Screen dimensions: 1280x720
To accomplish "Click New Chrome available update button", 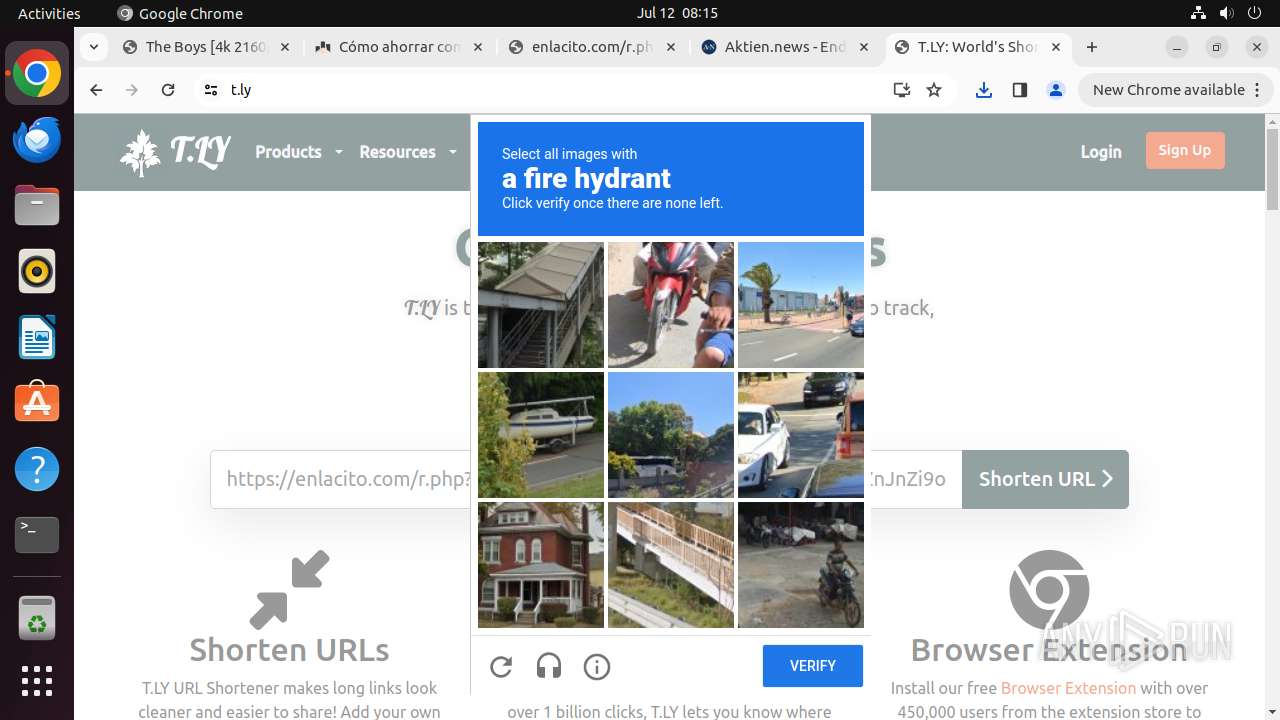I will [1175, 90].
